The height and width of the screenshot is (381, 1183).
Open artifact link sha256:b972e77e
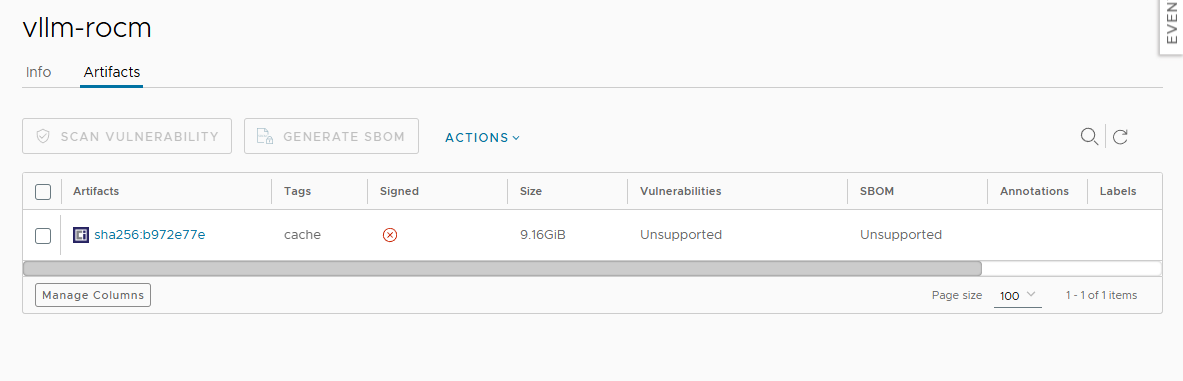click(x=149, y=235)
